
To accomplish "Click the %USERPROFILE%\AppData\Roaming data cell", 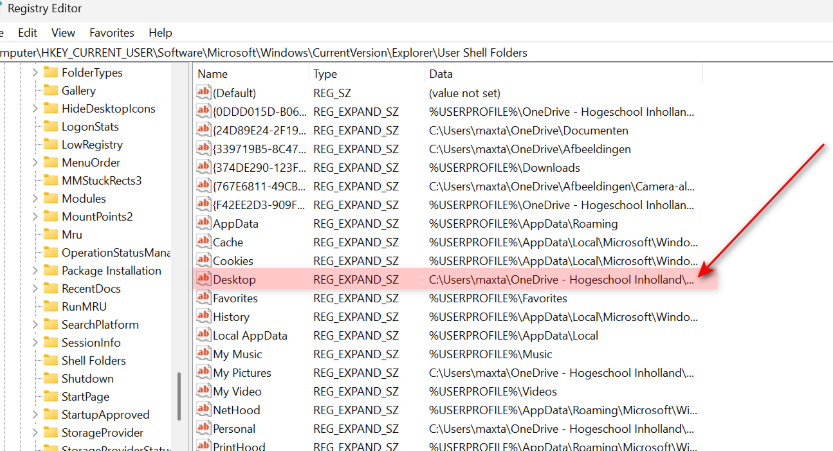I will (x=523, y=224).
